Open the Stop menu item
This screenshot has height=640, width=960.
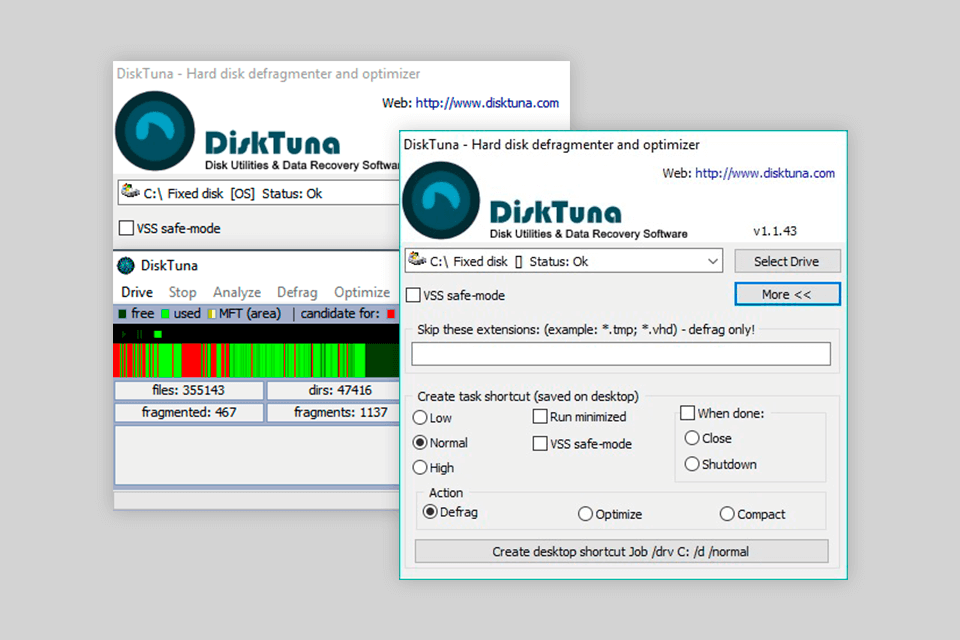(x=182, y=292)
